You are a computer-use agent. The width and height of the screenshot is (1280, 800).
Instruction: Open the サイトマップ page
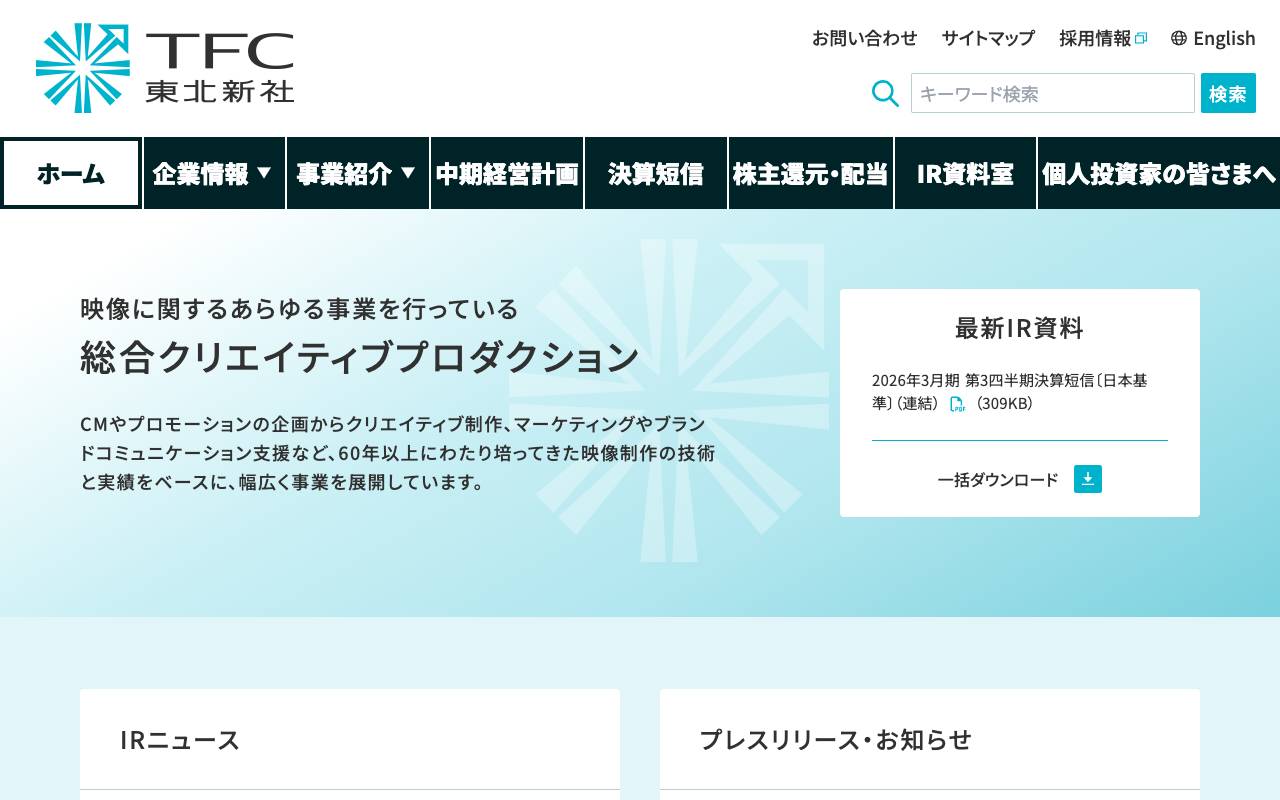pos(987,38)
